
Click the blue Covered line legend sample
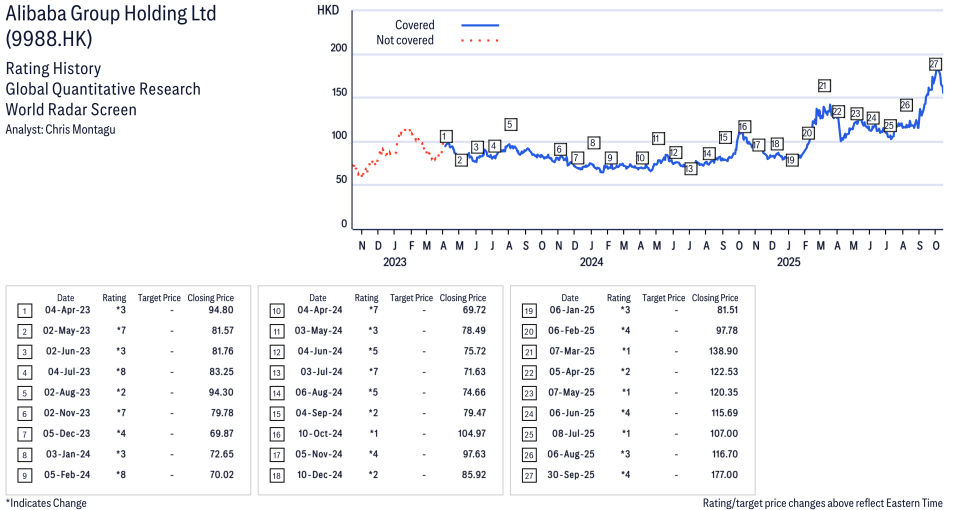tap(480, 25)
